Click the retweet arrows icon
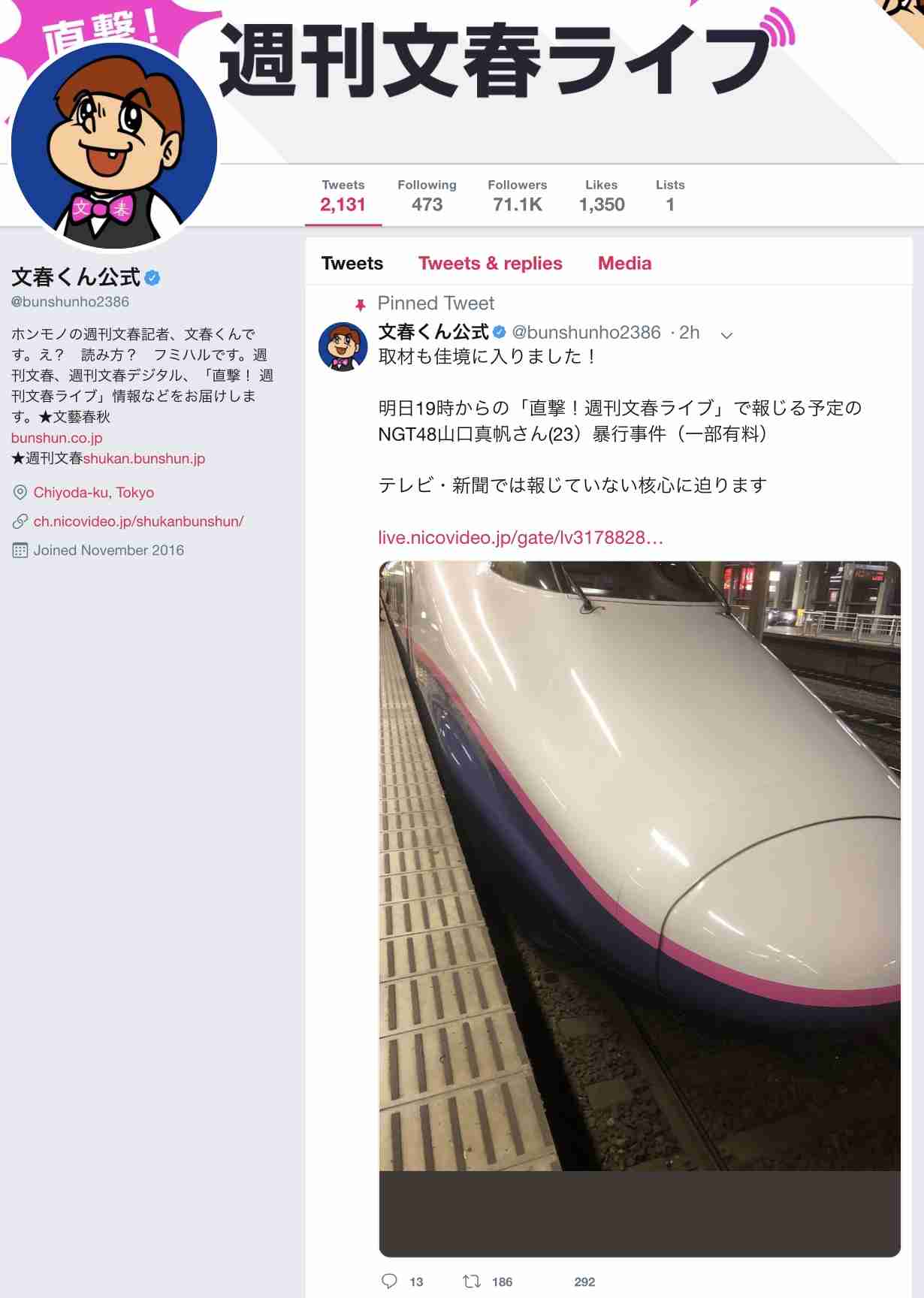 pyautogui.click(x=472, y=1281)
